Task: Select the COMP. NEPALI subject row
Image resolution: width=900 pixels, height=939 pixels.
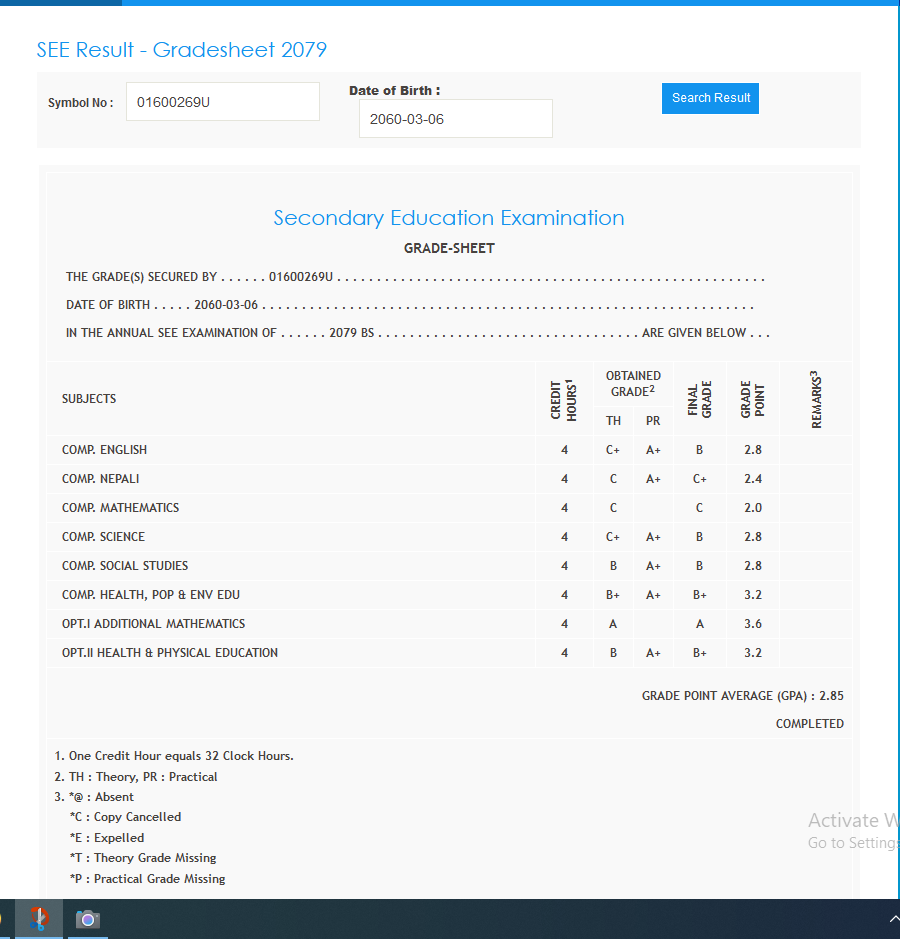Action: click(x=100, y=479)
